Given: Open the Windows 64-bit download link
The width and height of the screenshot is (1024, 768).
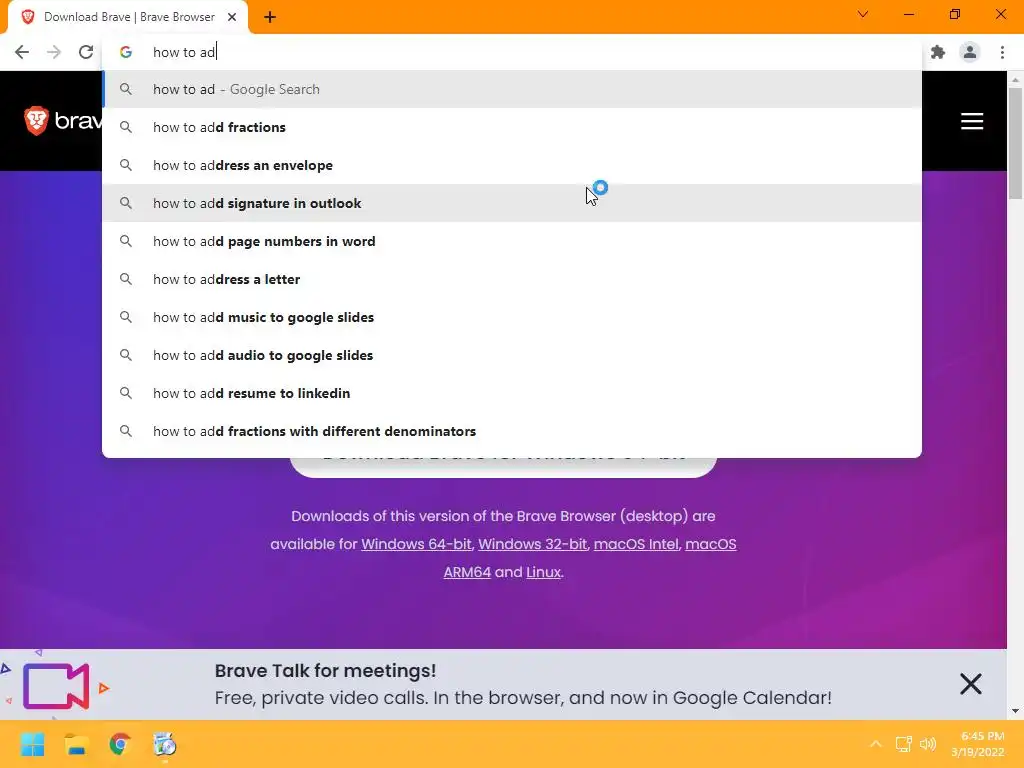Looking at the screenshot, I should pyautogui.click(x=416, y=544).
